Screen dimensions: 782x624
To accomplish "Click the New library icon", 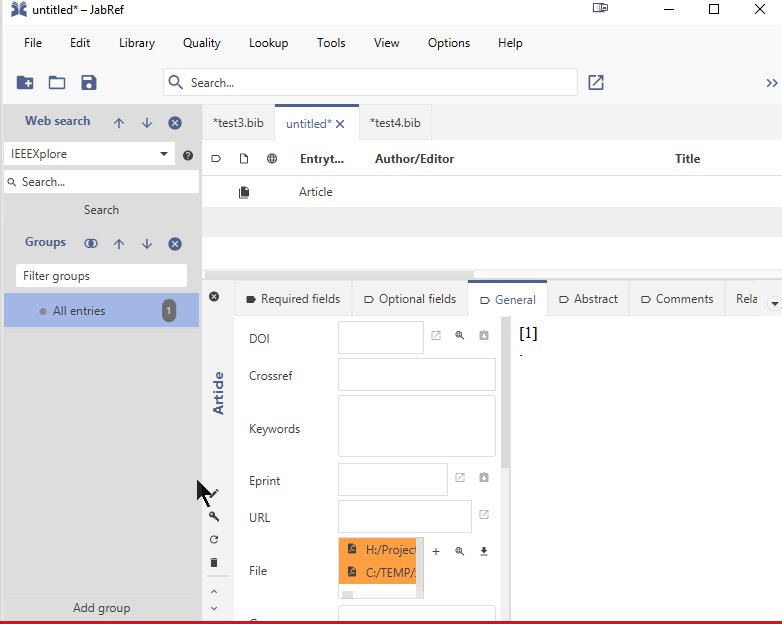I will (25, 82).
